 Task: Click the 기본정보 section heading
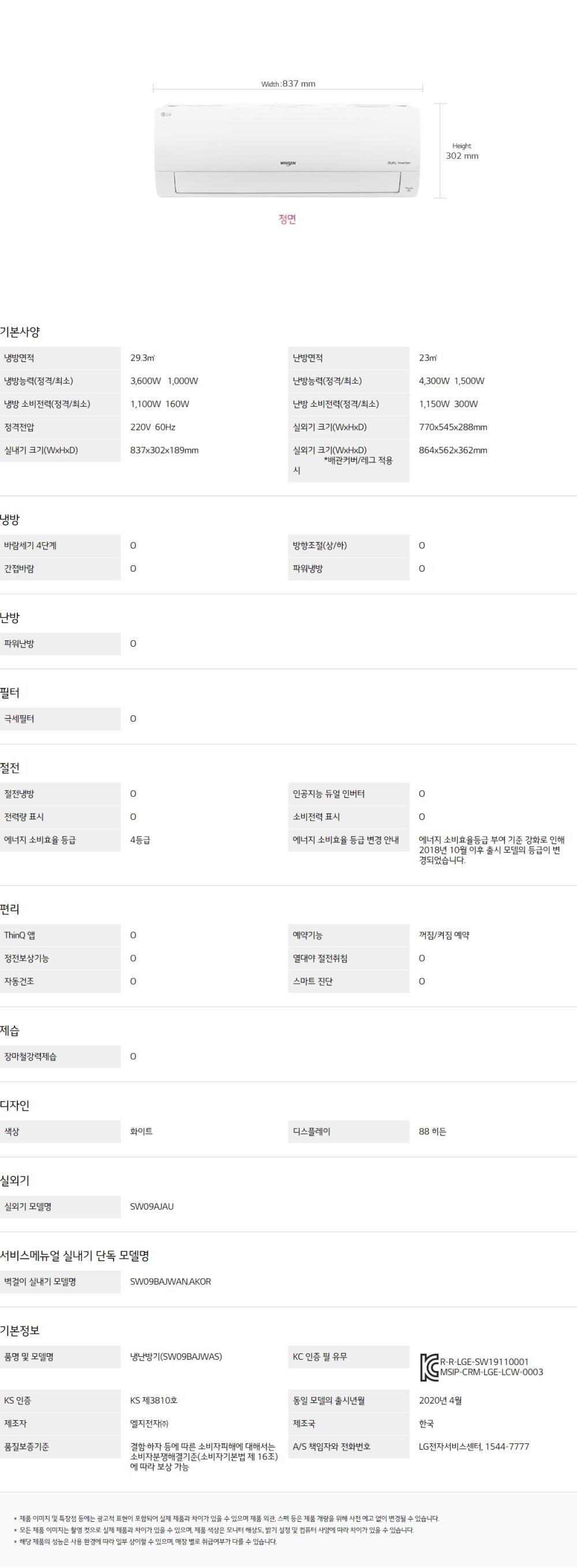coord(20,1331)
